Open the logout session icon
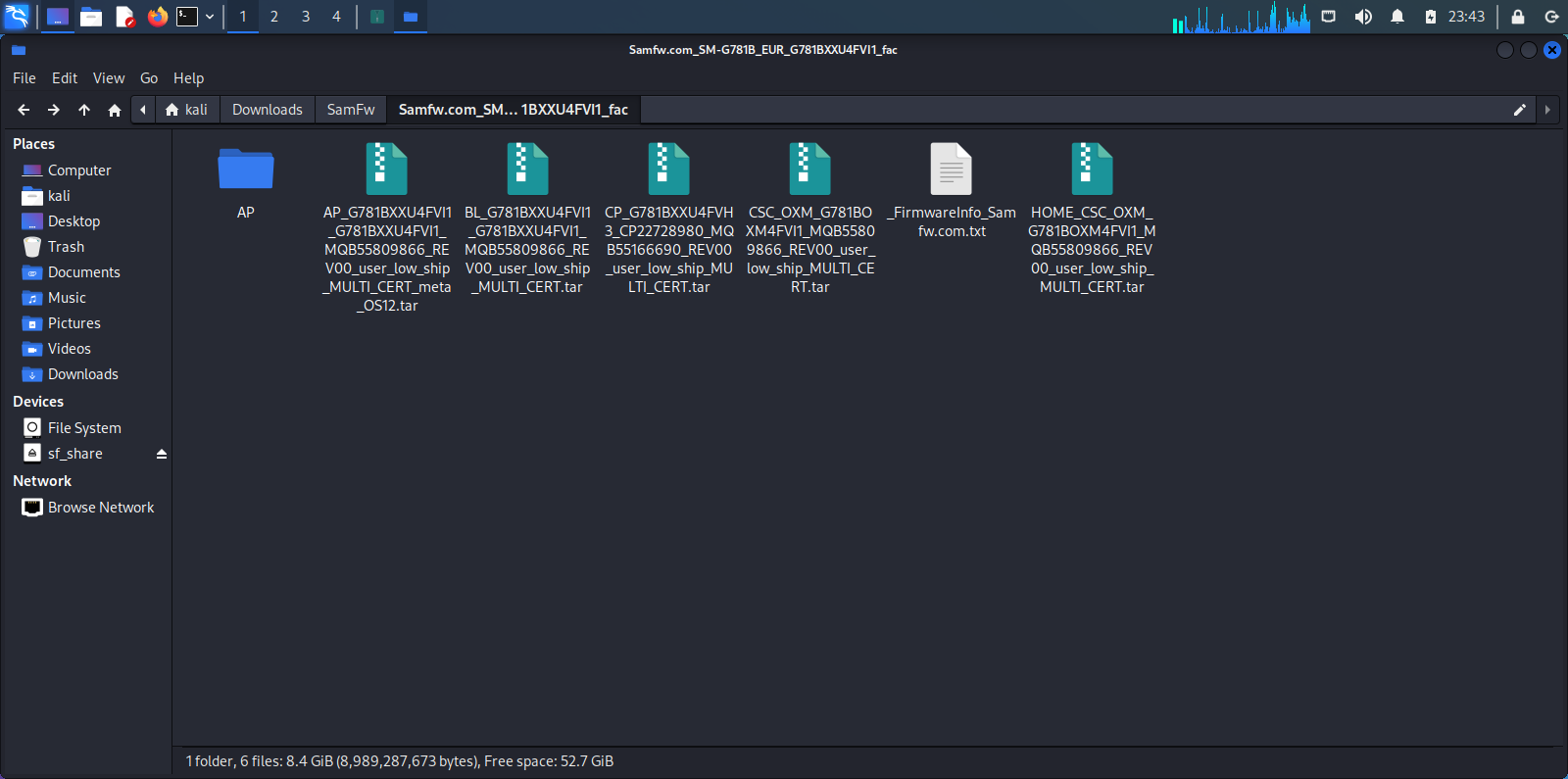 [x=1551, y=17]
